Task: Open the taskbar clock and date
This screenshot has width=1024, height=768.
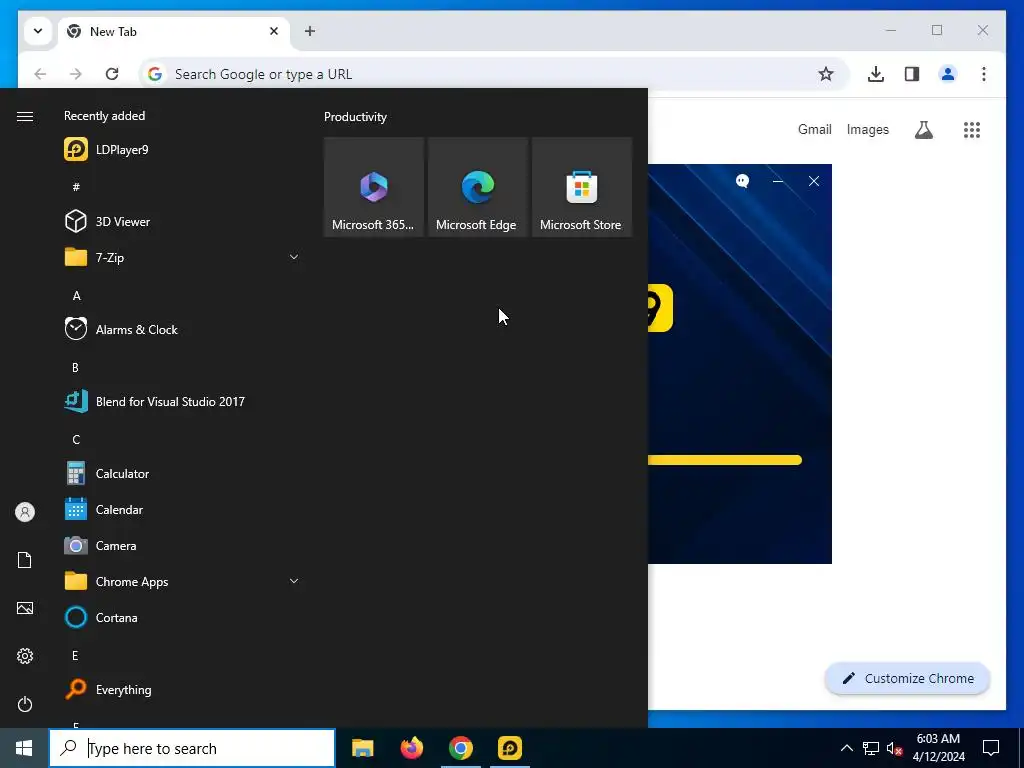Action: pyautogui.click(x=938, y=748)
